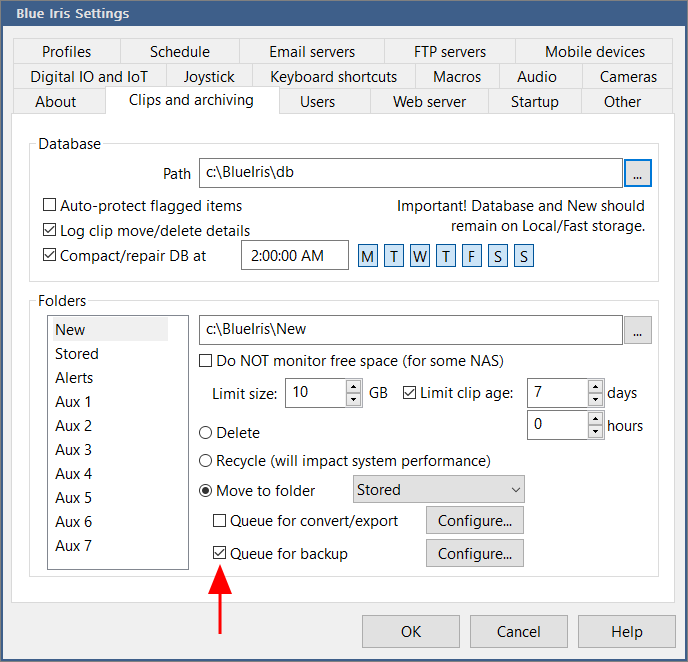Screen dimensions: 688x662
Task: Toggle Monday (M) day button
Action: tap(368, 256)
